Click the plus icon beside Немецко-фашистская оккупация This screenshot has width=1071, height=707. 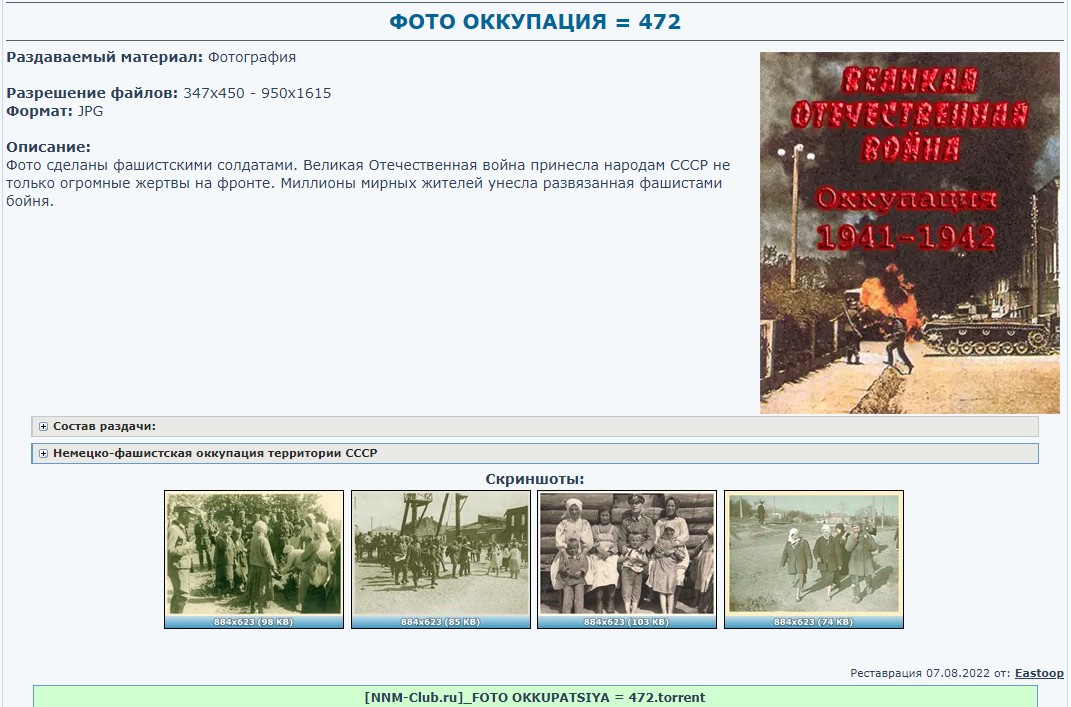click(x=44, y=454)
